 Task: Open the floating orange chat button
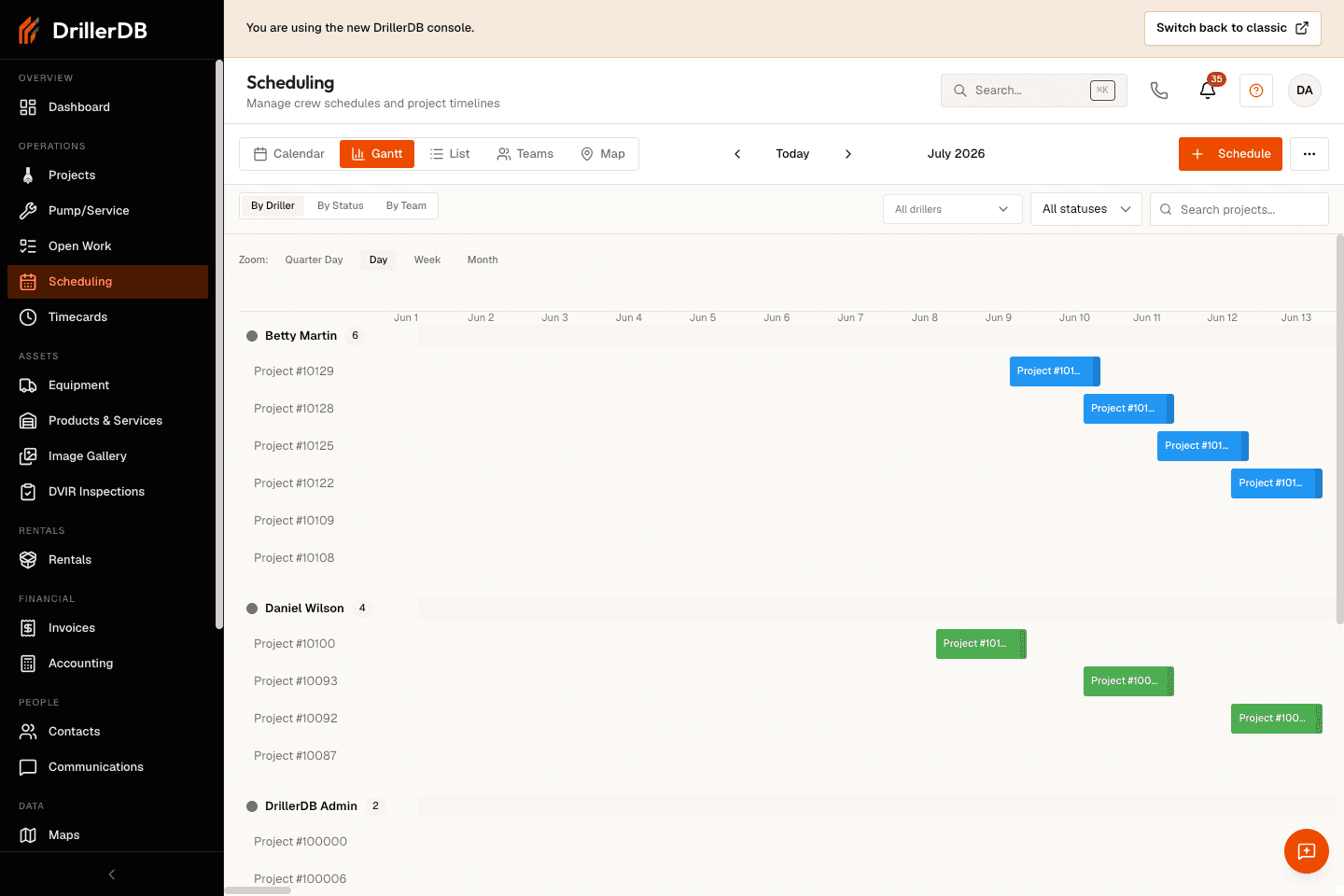click(1307, 851)
